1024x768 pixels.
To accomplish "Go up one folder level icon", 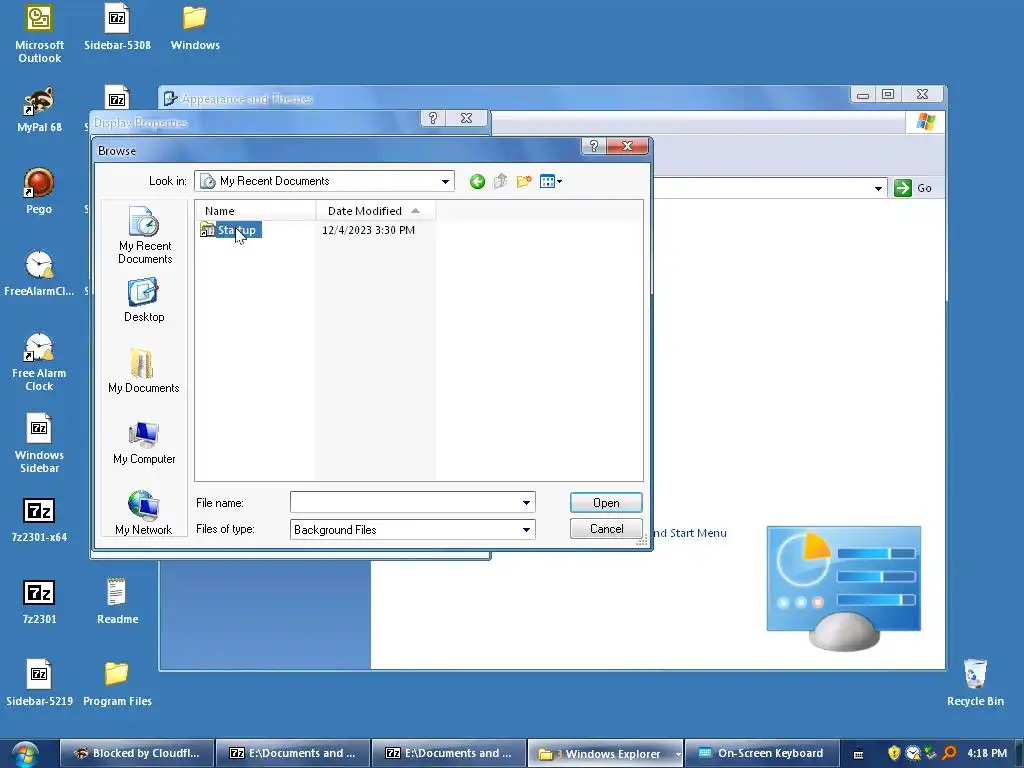I will pos(500,182).
